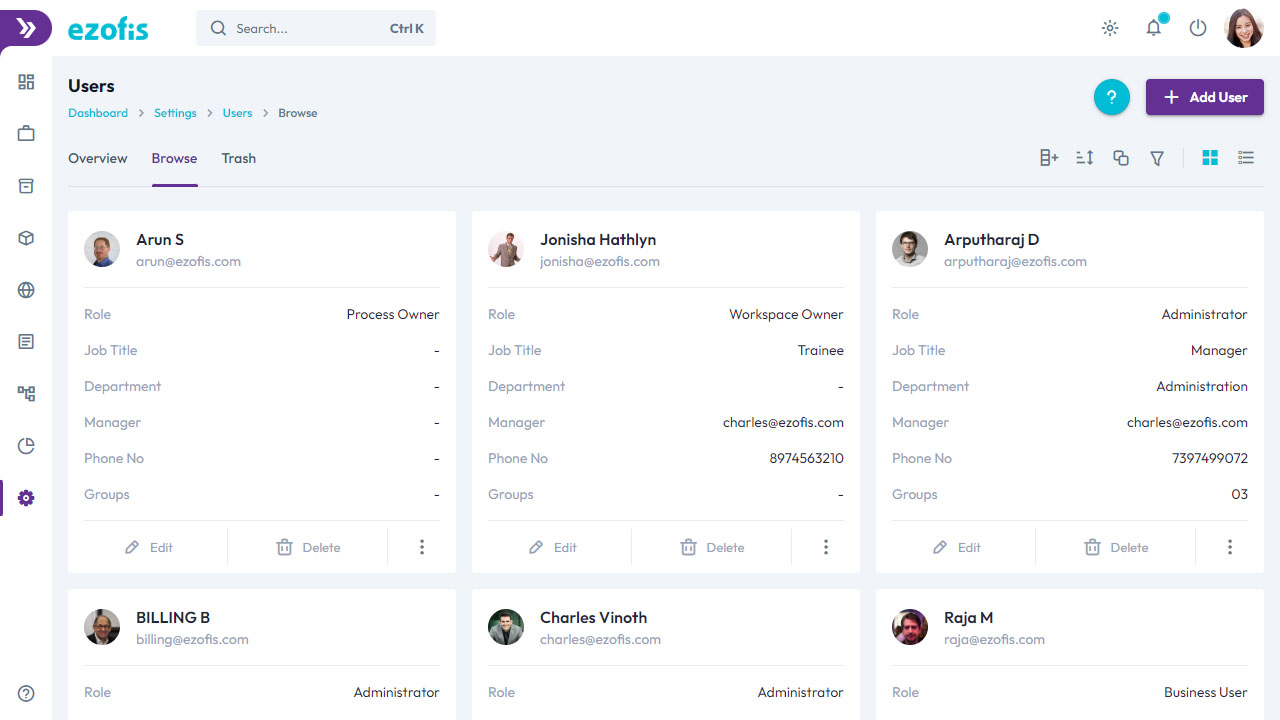Edit user Arputharaj D
1280x720 pixels.
click(956, 547)
